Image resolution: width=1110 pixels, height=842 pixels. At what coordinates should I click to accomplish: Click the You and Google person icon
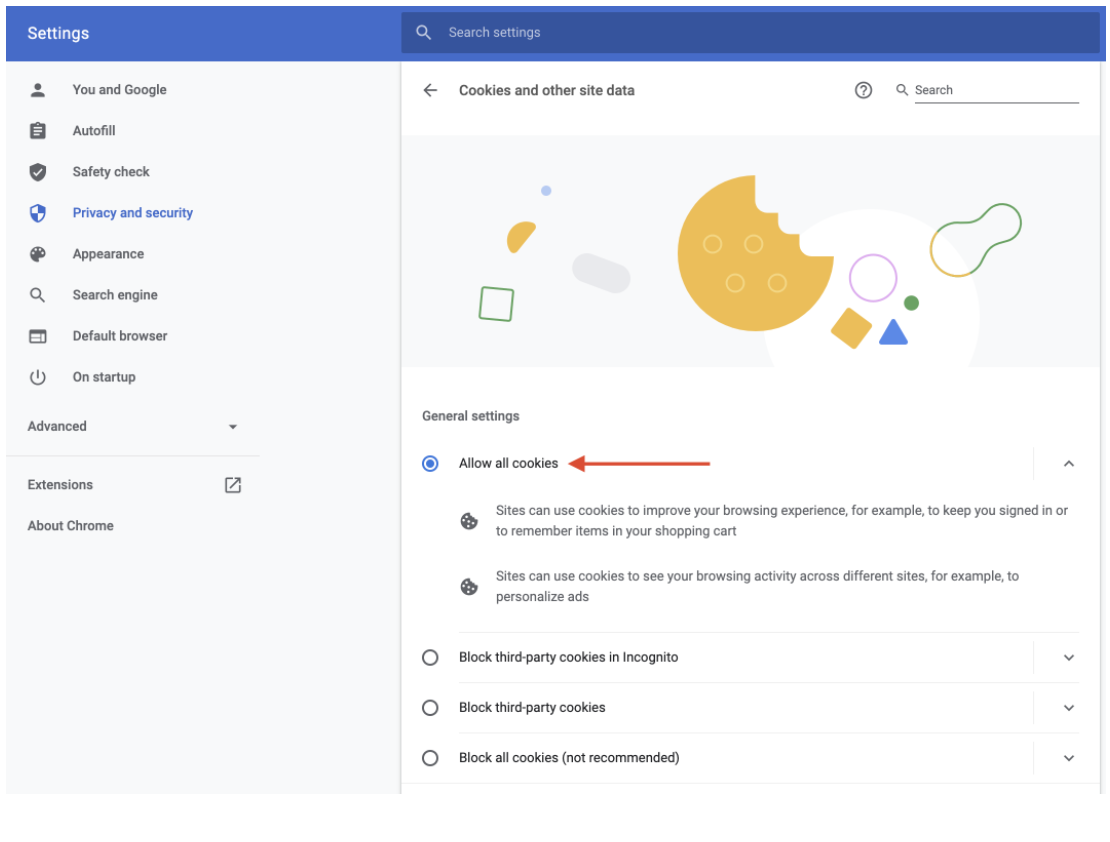[38, 90]
